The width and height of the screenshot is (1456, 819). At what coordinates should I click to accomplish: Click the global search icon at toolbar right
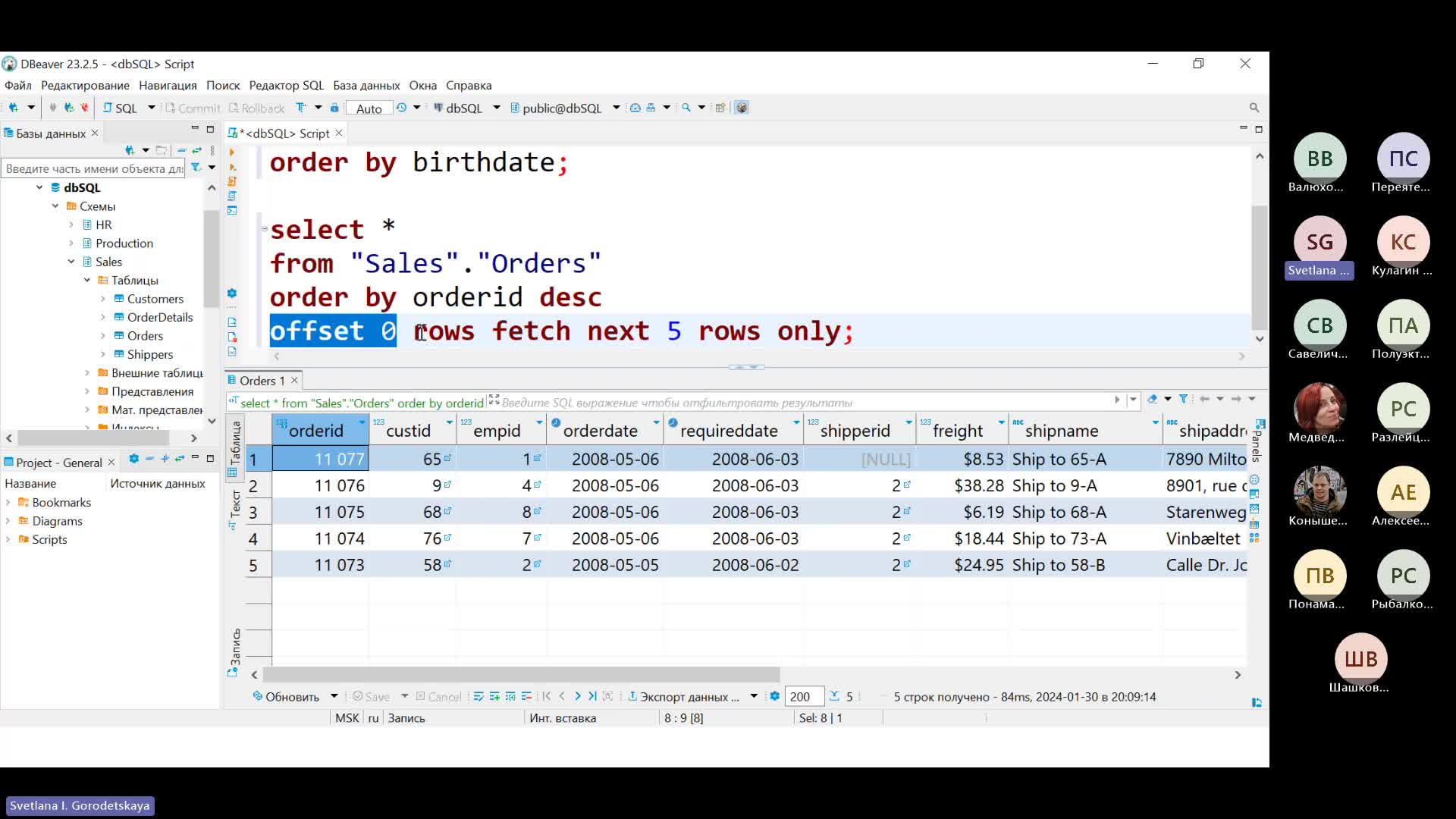point(1254,108)
